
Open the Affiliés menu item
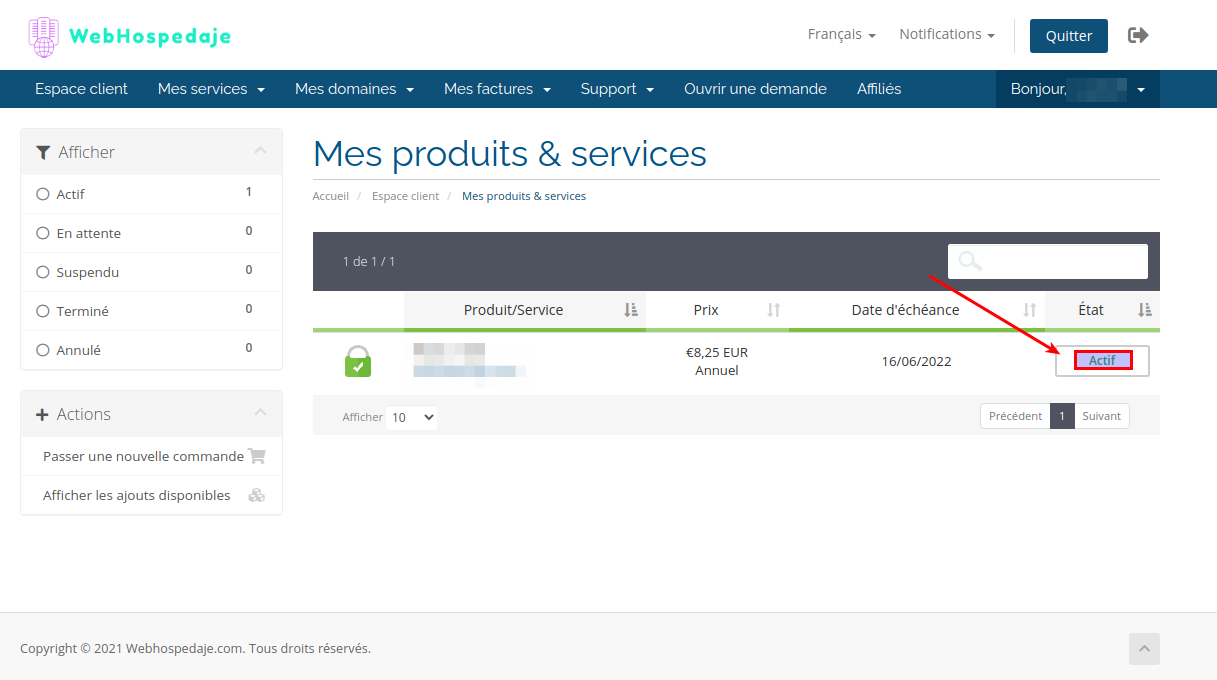(879, 89)
